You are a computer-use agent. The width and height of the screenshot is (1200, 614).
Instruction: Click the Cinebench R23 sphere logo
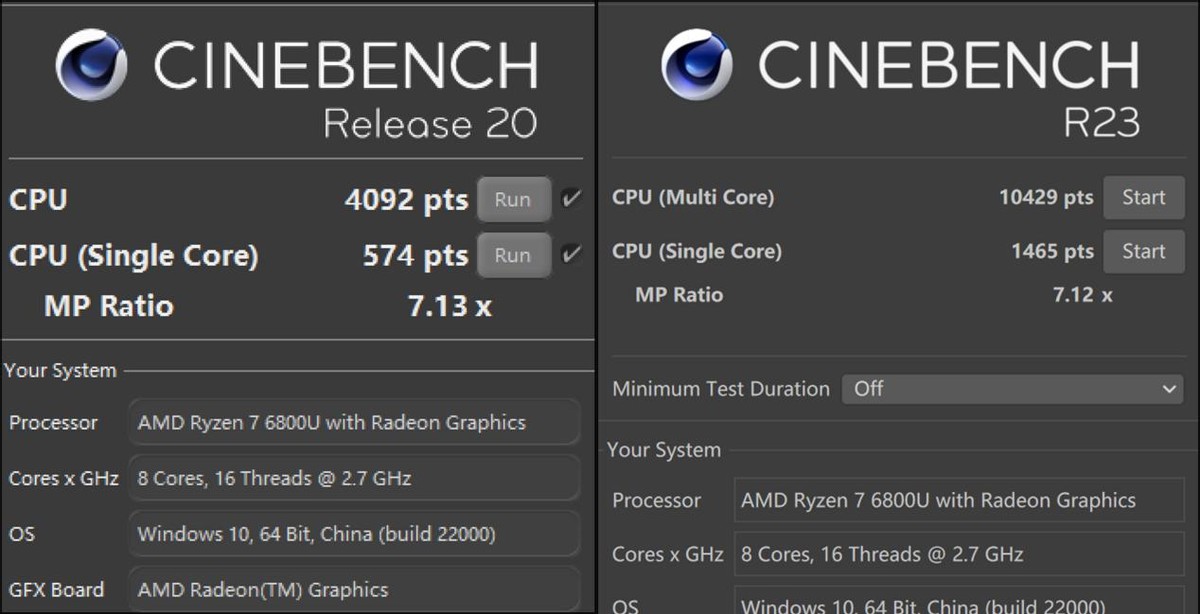tap(696, 65)
